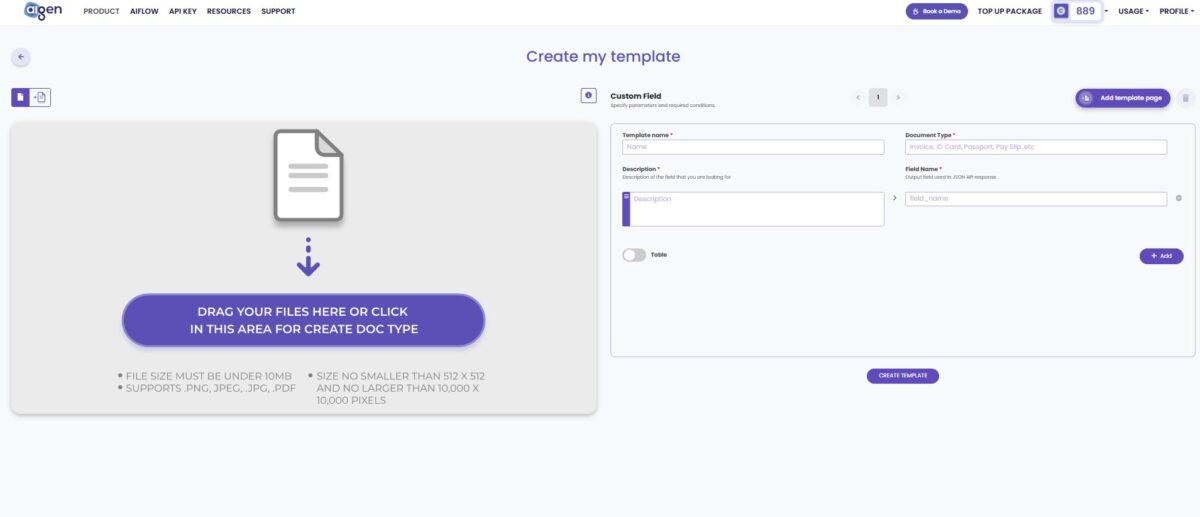The width and height of the screenshot is (1200, 517).
Task: Open the USAGE dropdown
Action: coord(1133,11)
